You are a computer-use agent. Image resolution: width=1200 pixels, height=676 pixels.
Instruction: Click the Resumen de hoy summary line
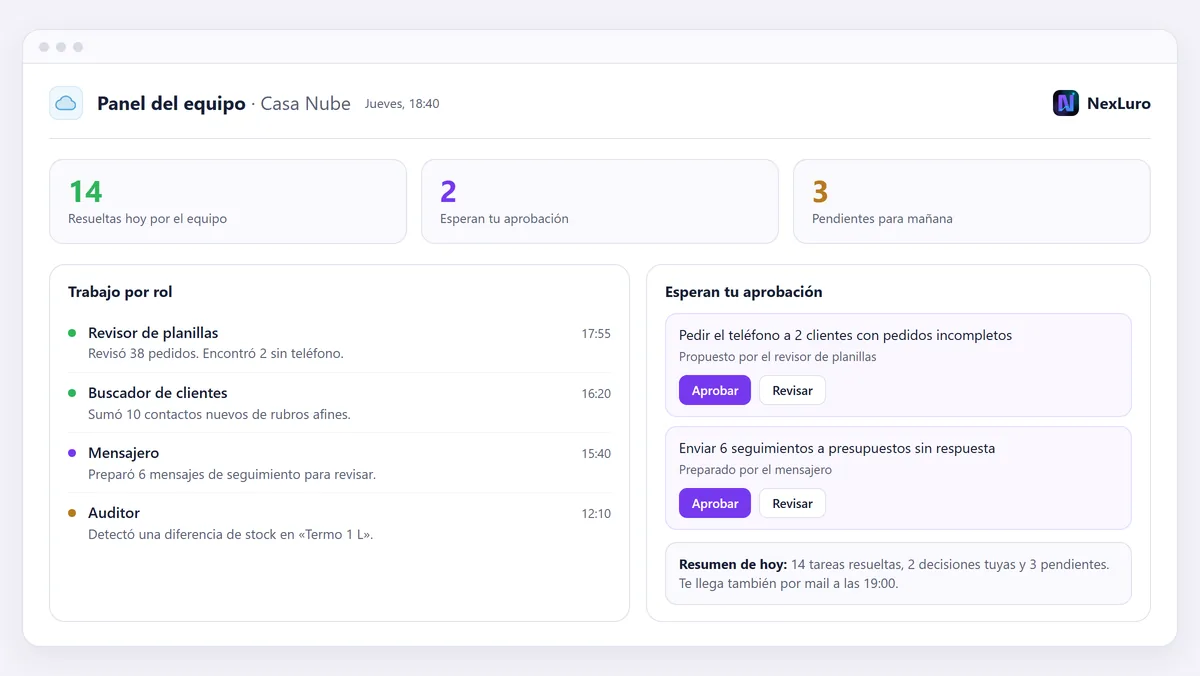[894, 564]
